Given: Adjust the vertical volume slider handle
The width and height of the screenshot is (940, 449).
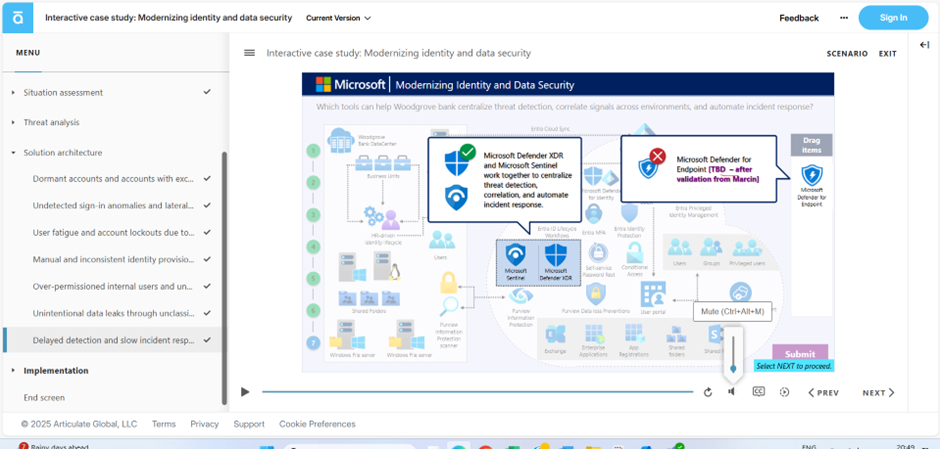Looking at the screenshot, I should click(x=733, y=369).
